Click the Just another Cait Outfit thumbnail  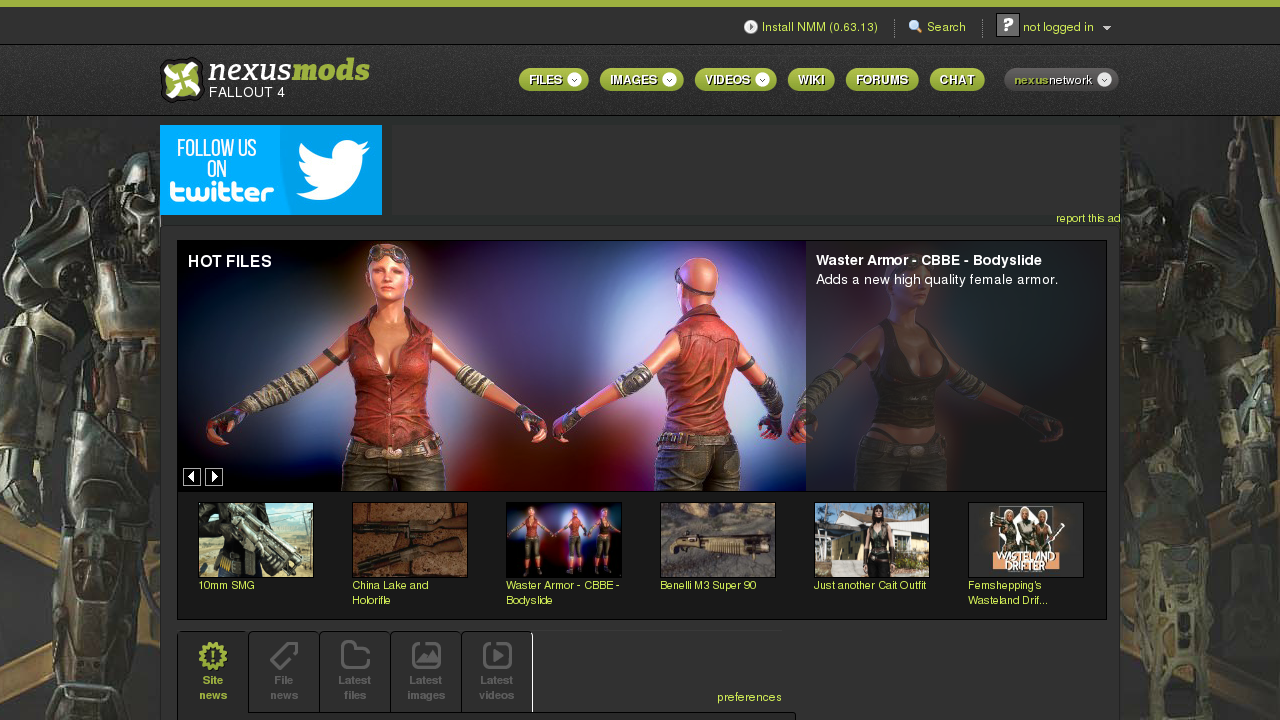(872, 540)
